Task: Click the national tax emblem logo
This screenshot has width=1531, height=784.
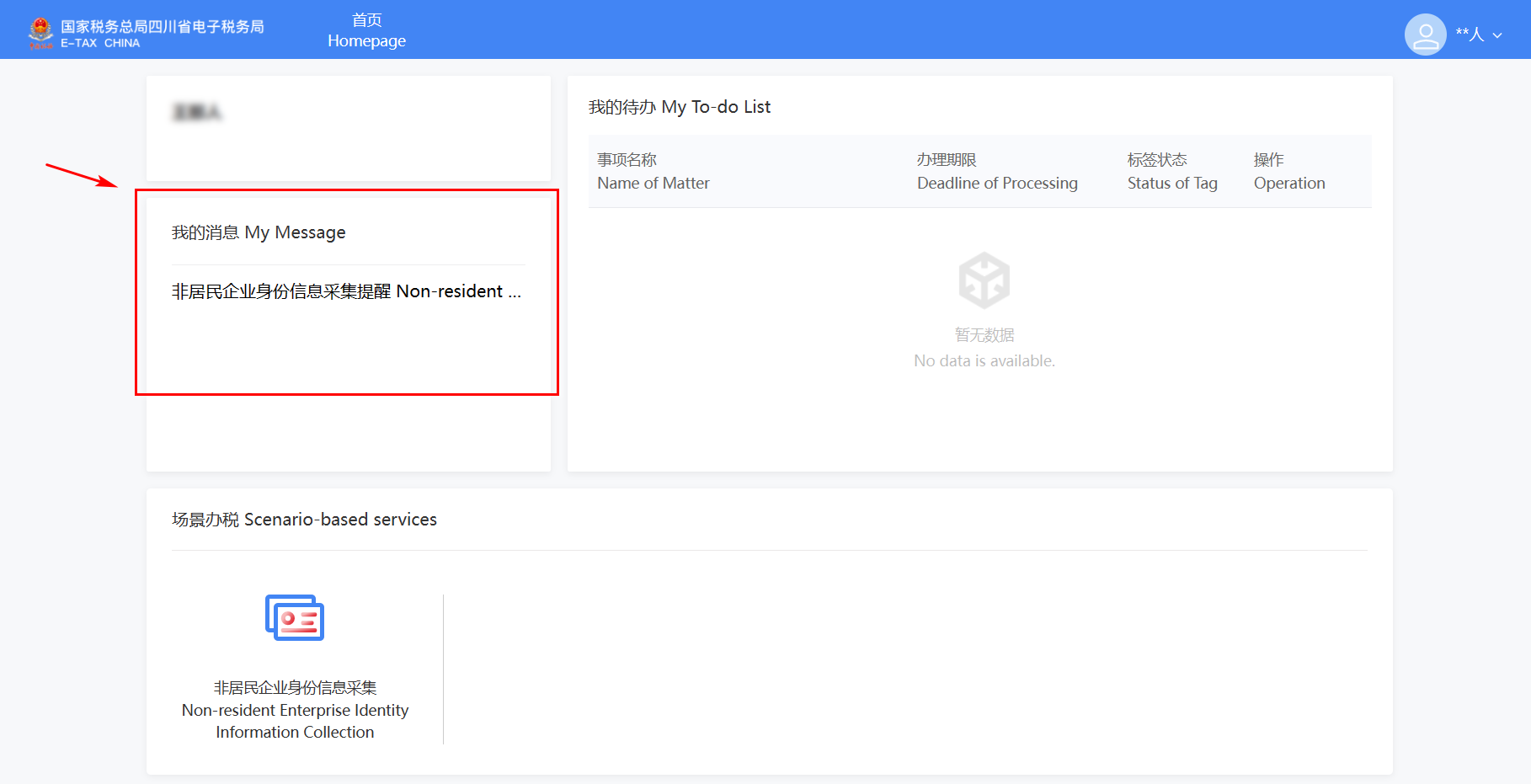Action: tap(40, 32)
